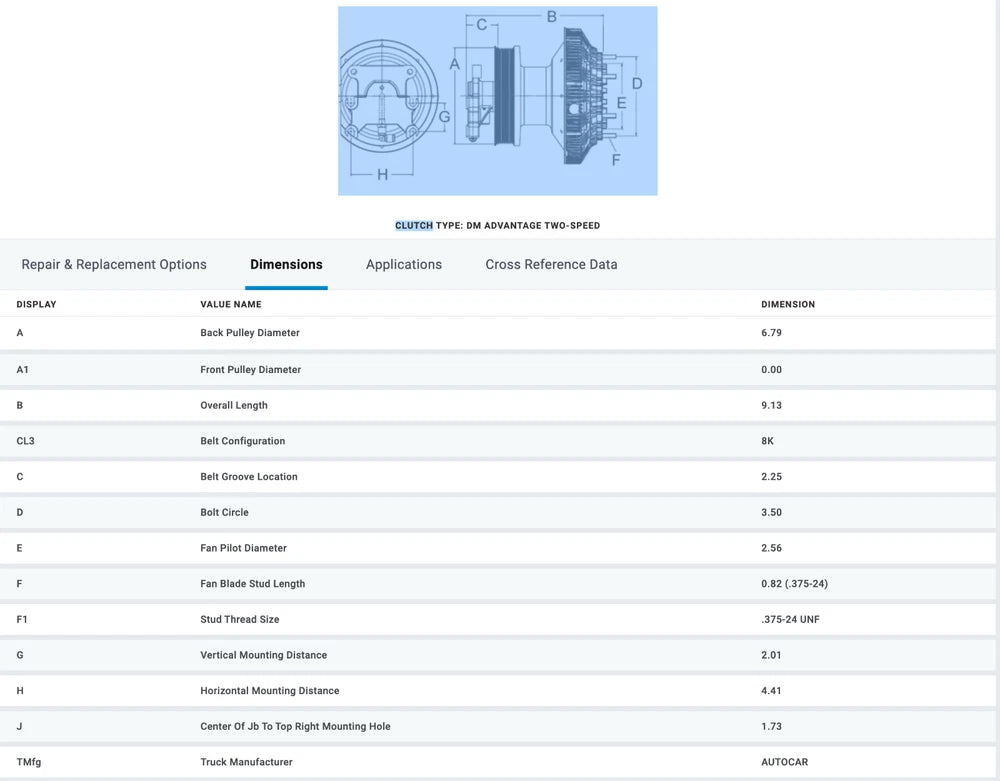Click the AUTOCAR truck manufacturer value
The width and height of the screenshot is (1000, 781).
point(784,762)
